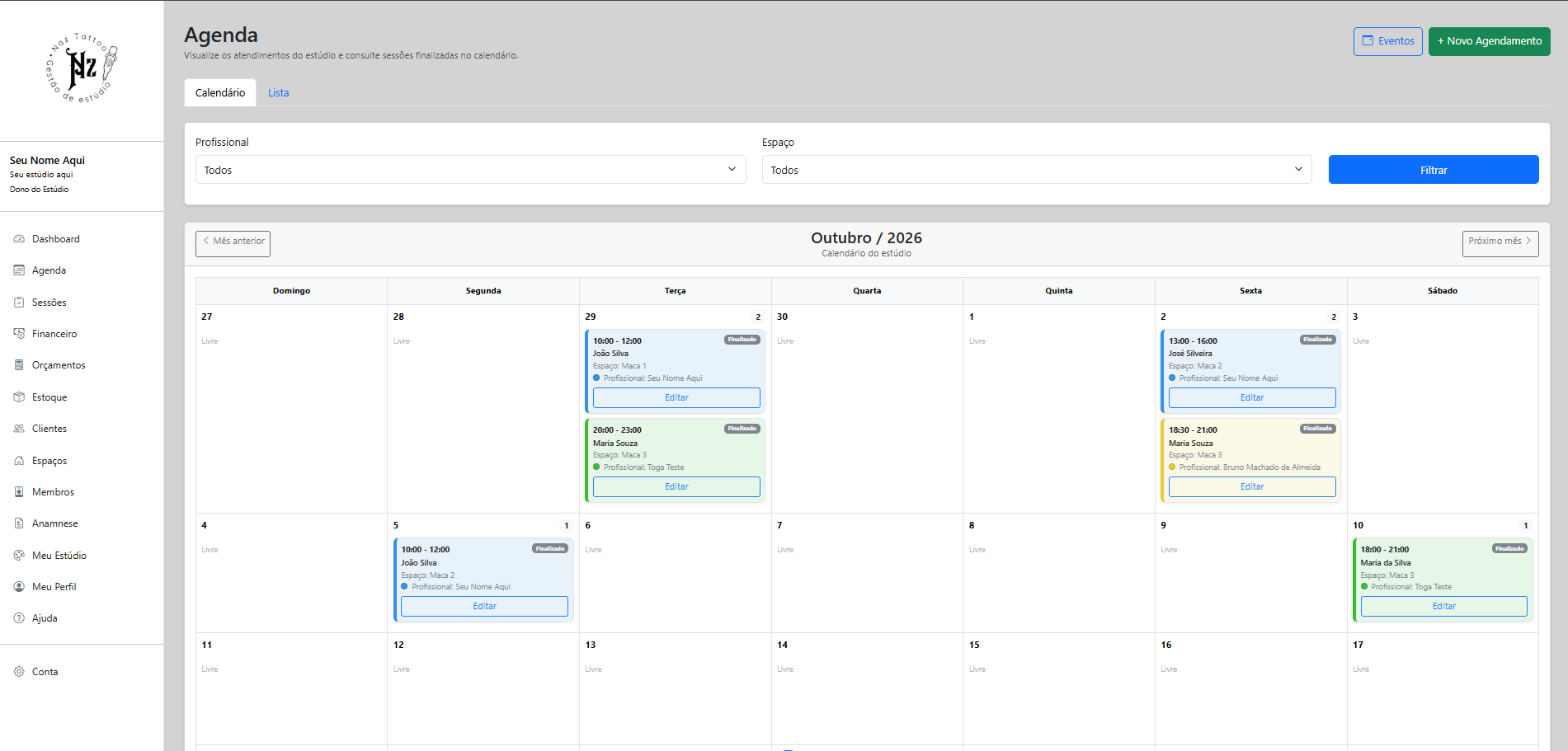Apply filters with Filtrar button
Viewport: 1568px width, 751px height.
point(1434,170)
